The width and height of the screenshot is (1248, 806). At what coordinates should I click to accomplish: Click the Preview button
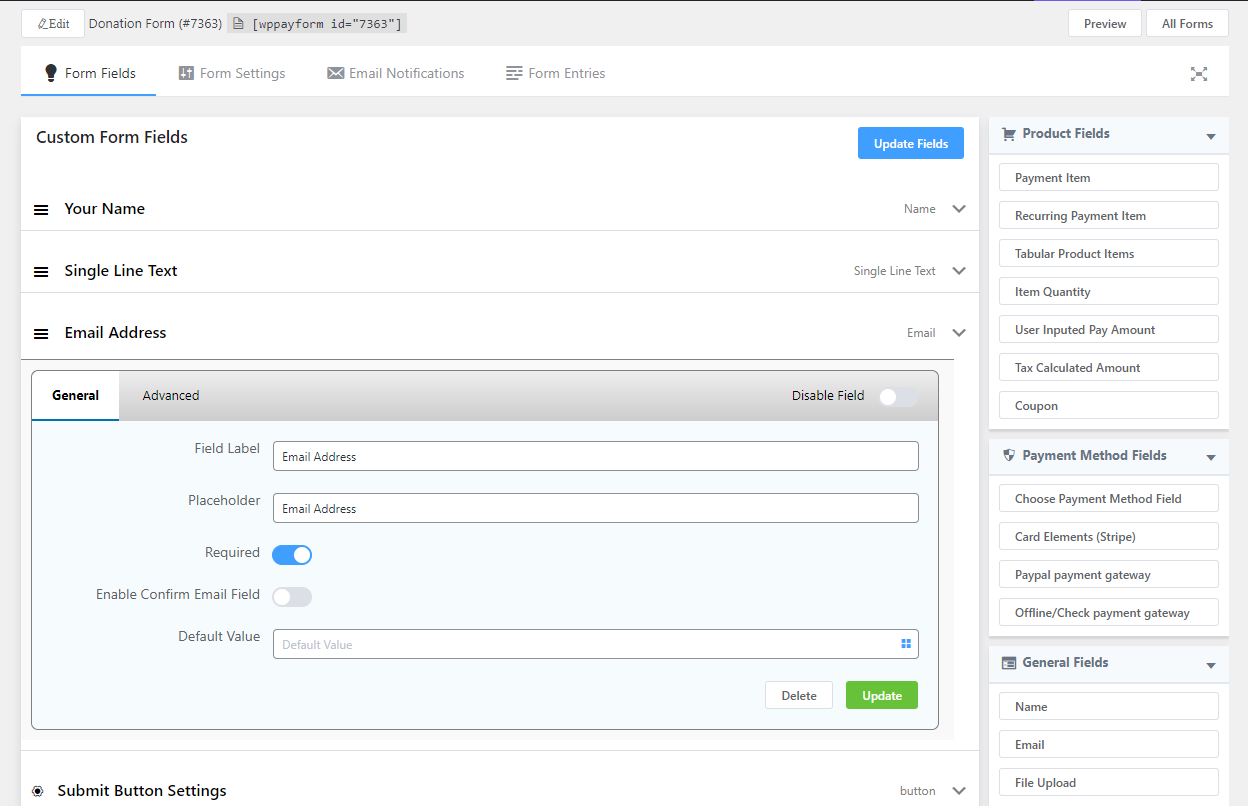(x=1104, y=22)
